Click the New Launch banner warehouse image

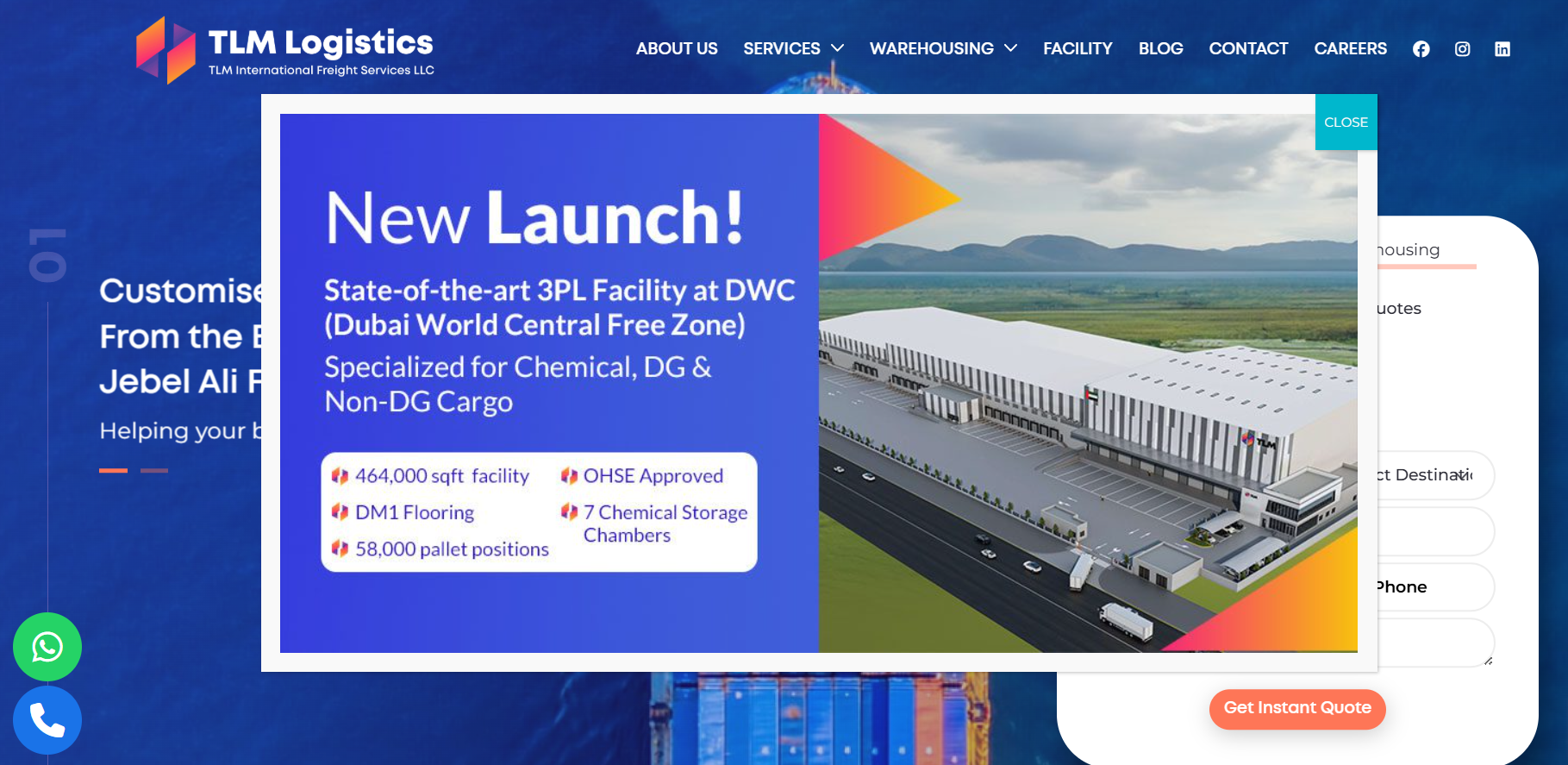click(1088, 383)
